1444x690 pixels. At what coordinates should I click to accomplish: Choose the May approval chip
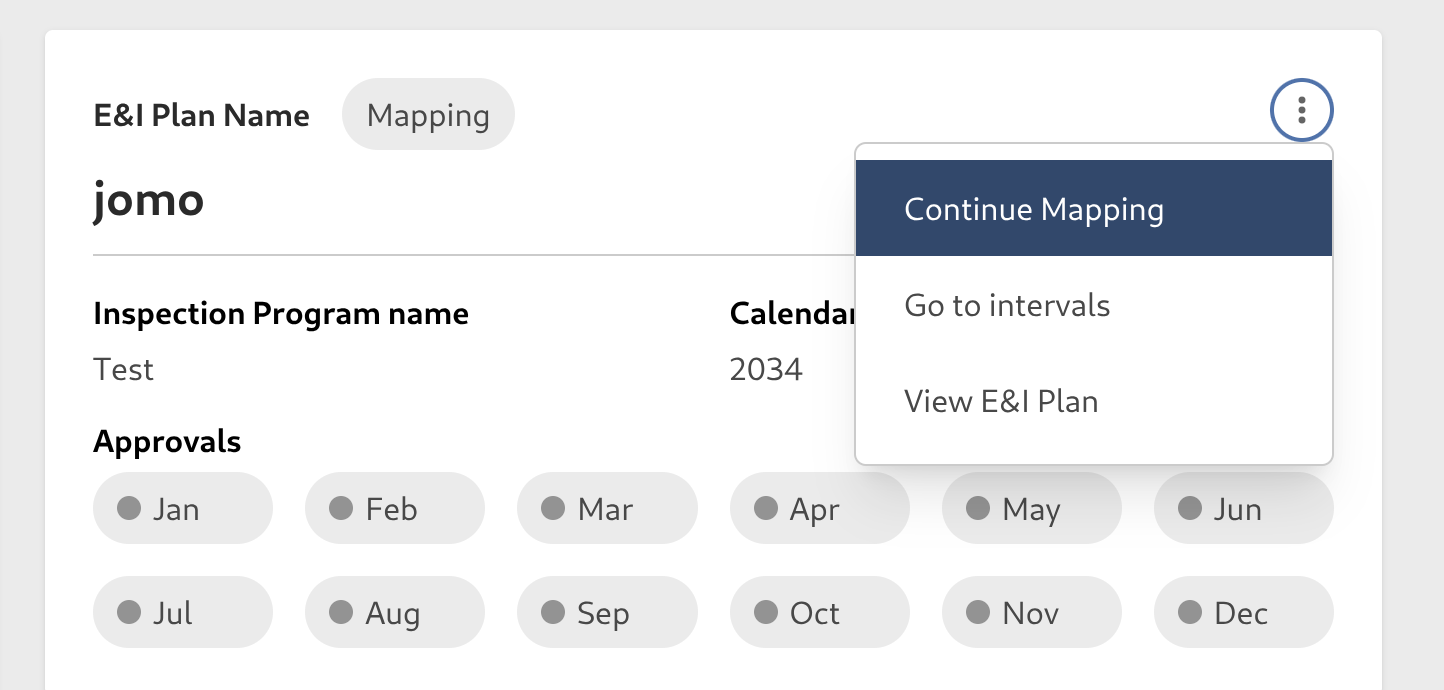(1031, 509)
